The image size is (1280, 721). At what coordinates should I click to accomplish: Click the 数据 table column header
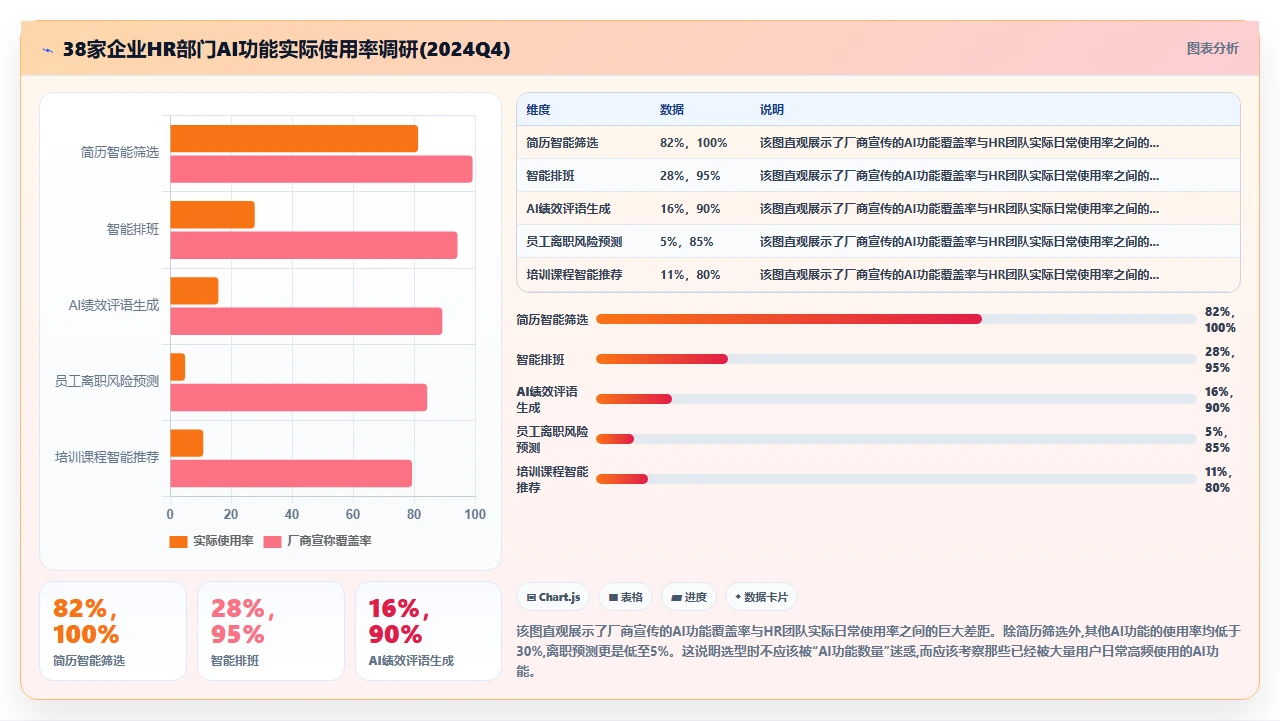pyautogui.click(x=672, y=110)
